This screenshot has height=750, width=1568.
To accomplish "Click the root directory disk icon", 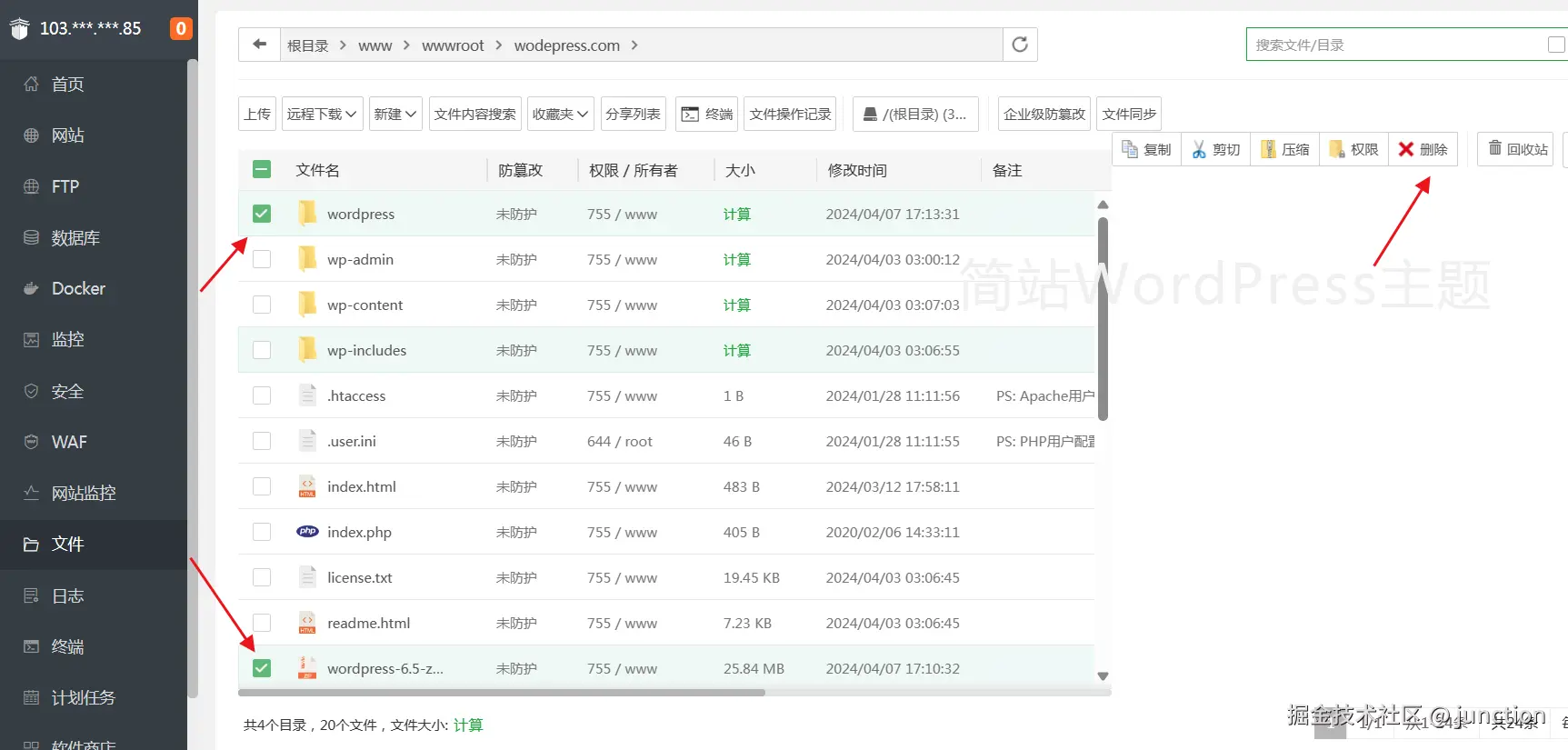I will [870, 114].
